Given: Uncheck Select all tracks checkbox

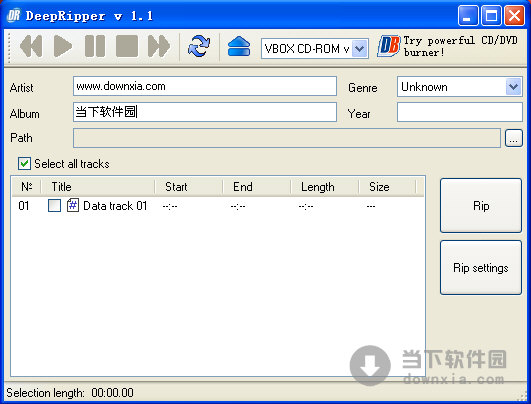Looking at the screenshot, I should (x=24, y=164).
